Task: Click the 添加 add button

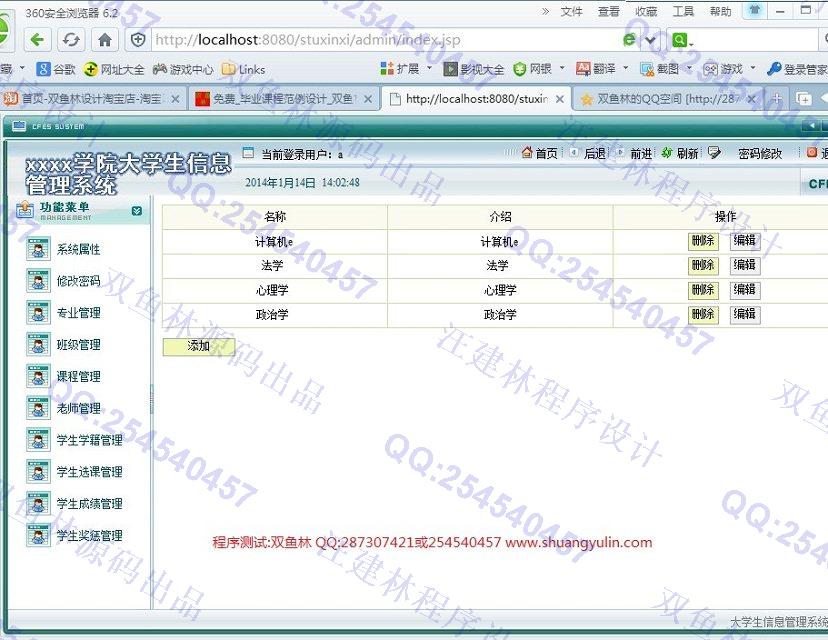Action: pyautogui.click(x=199, y=346)
